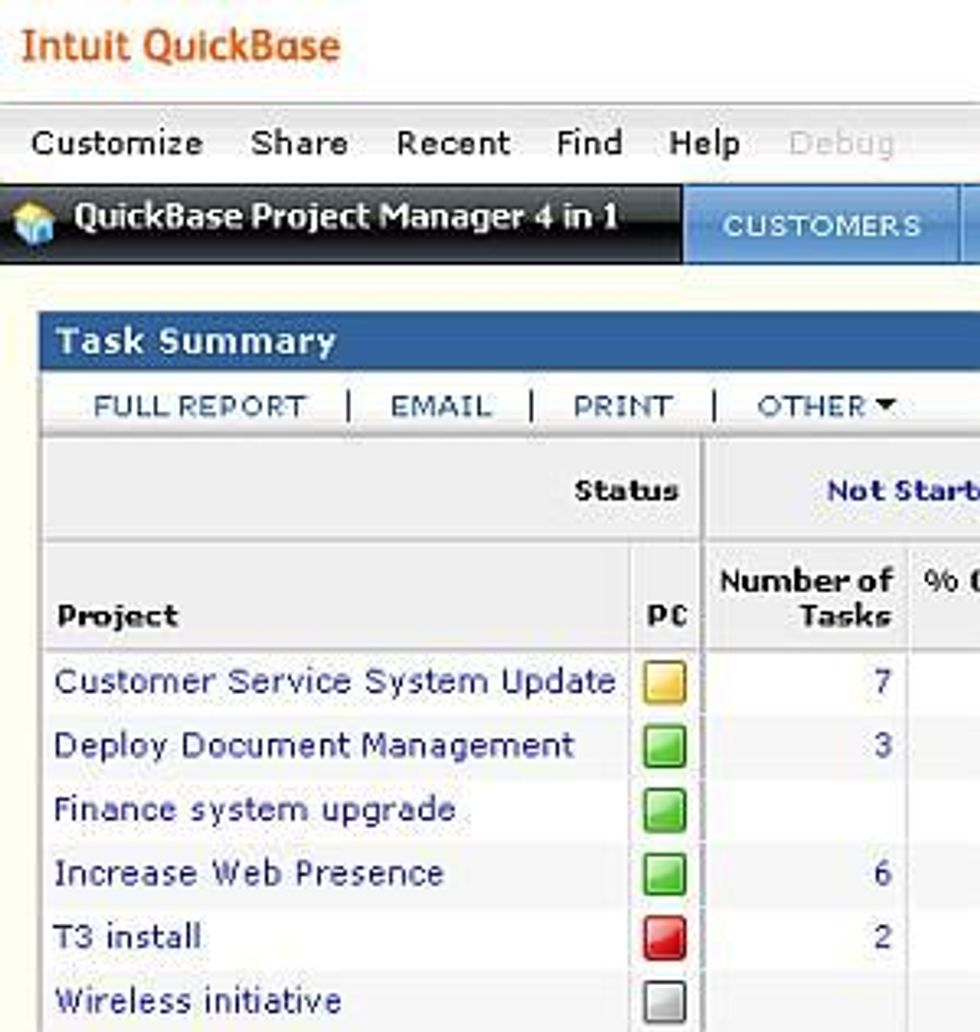Click green status icon for Increase Web Presence
Image resolution: width=980 pixels, height=1032 pixels.
click(665, 874)
